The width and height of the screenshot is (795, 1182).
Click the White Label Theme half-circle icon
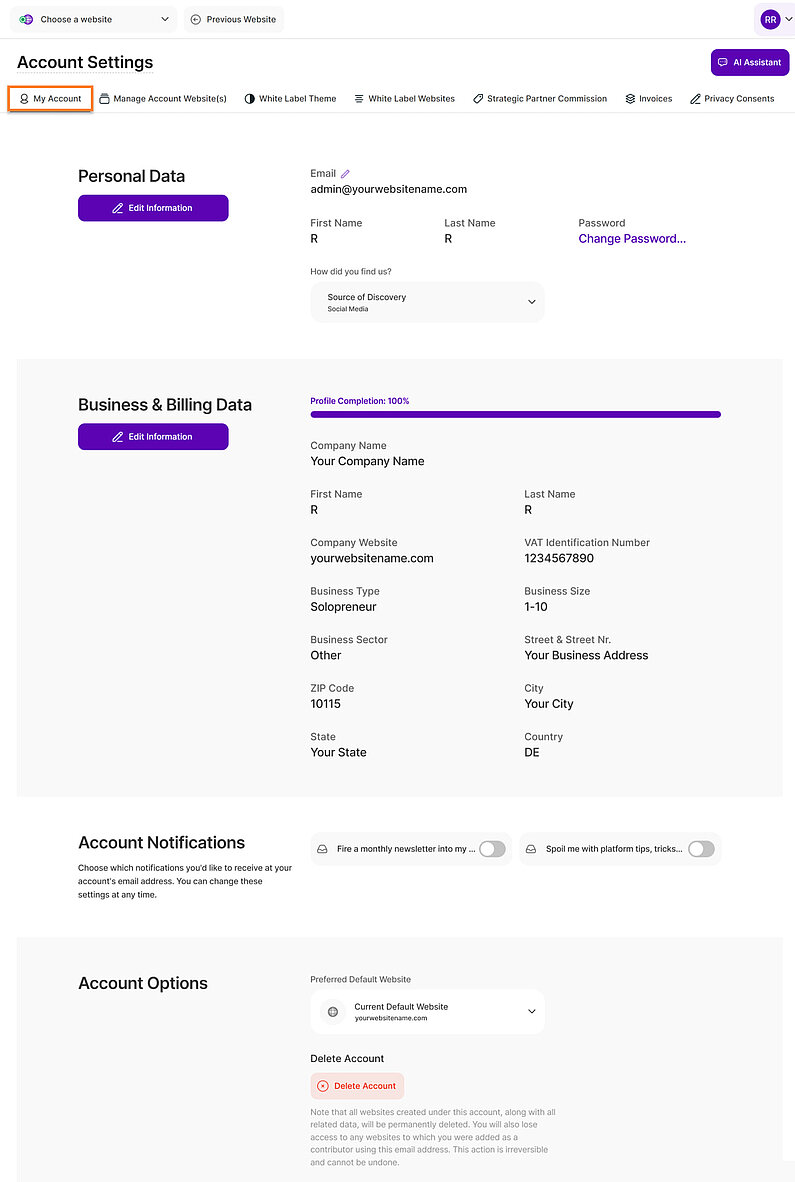(250, 98)
